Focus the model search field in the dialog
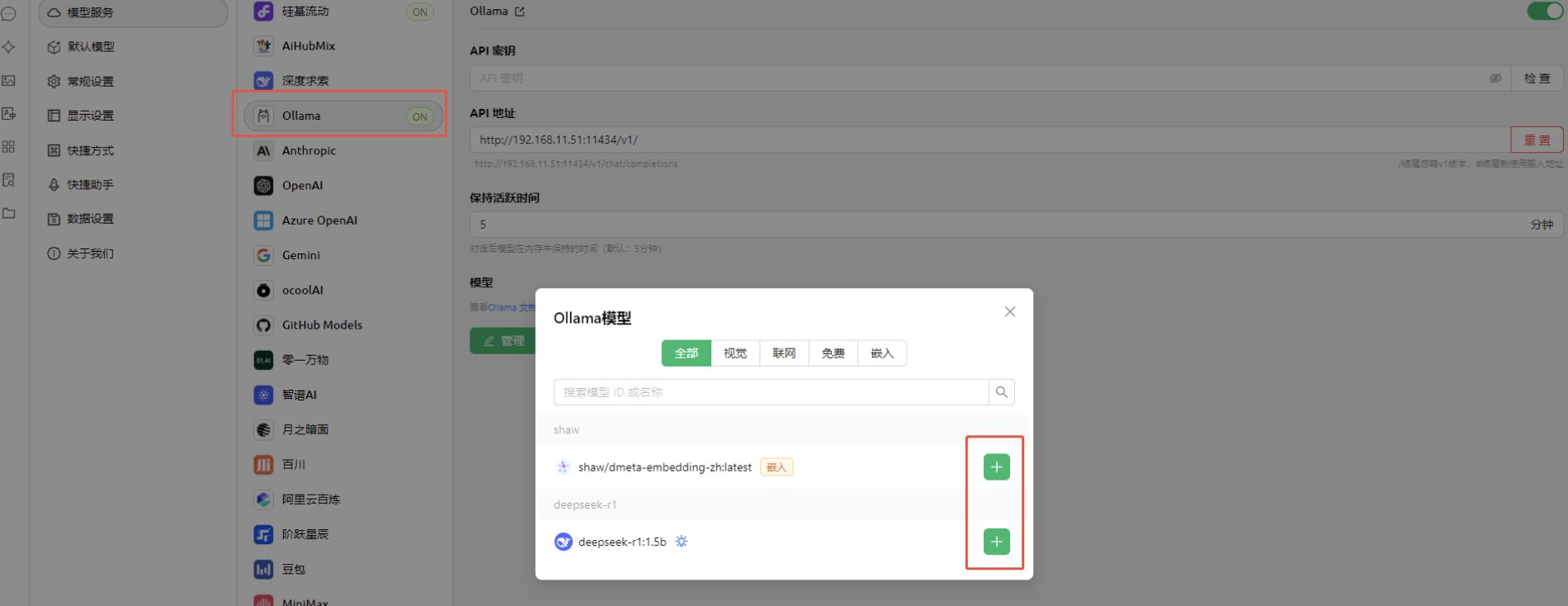This screenshot has height=606, width=1568. 772,392
